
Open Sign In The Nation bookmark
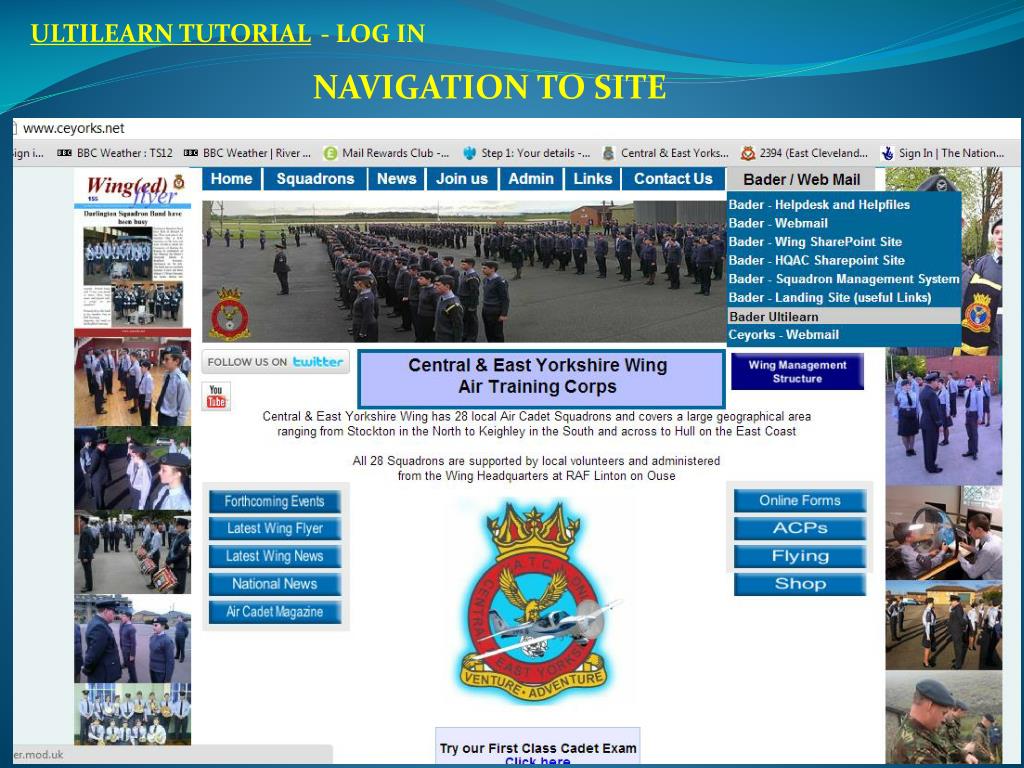point(942,153)
